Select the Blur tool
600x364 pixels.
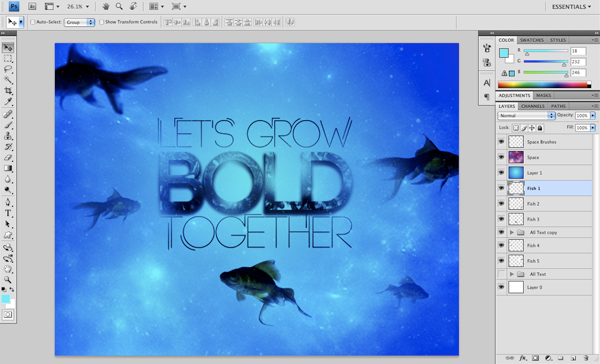click(x=8, y=179)
